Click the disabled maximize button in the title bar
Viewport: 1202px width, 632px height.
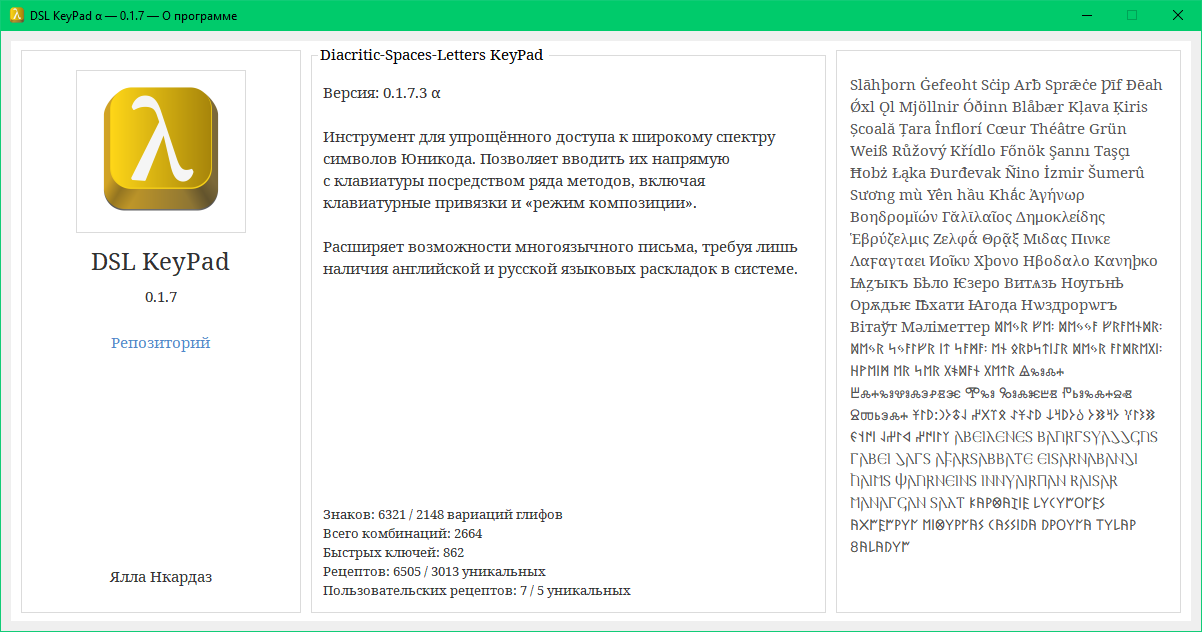click(x=1132, y=15)
